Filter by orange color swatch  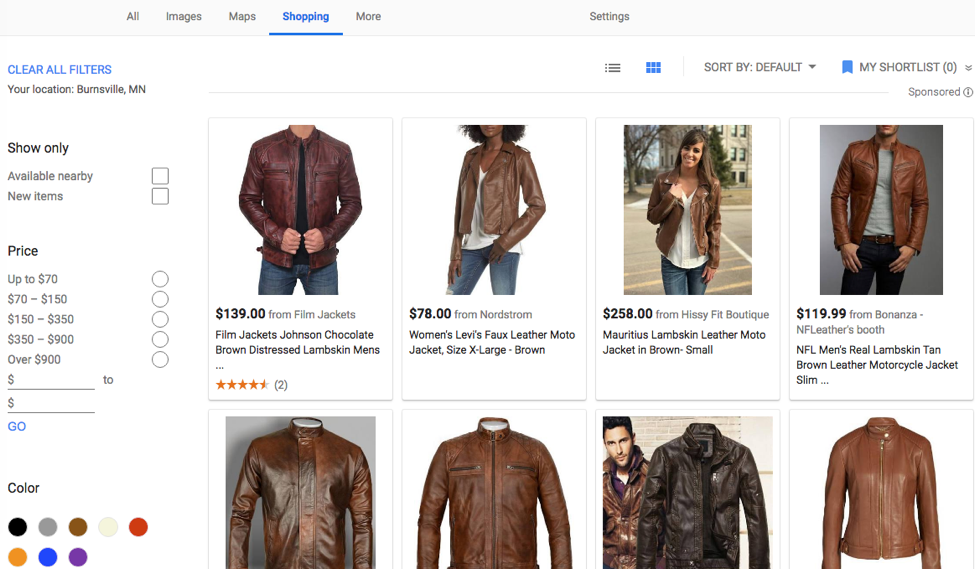[17, 557]
